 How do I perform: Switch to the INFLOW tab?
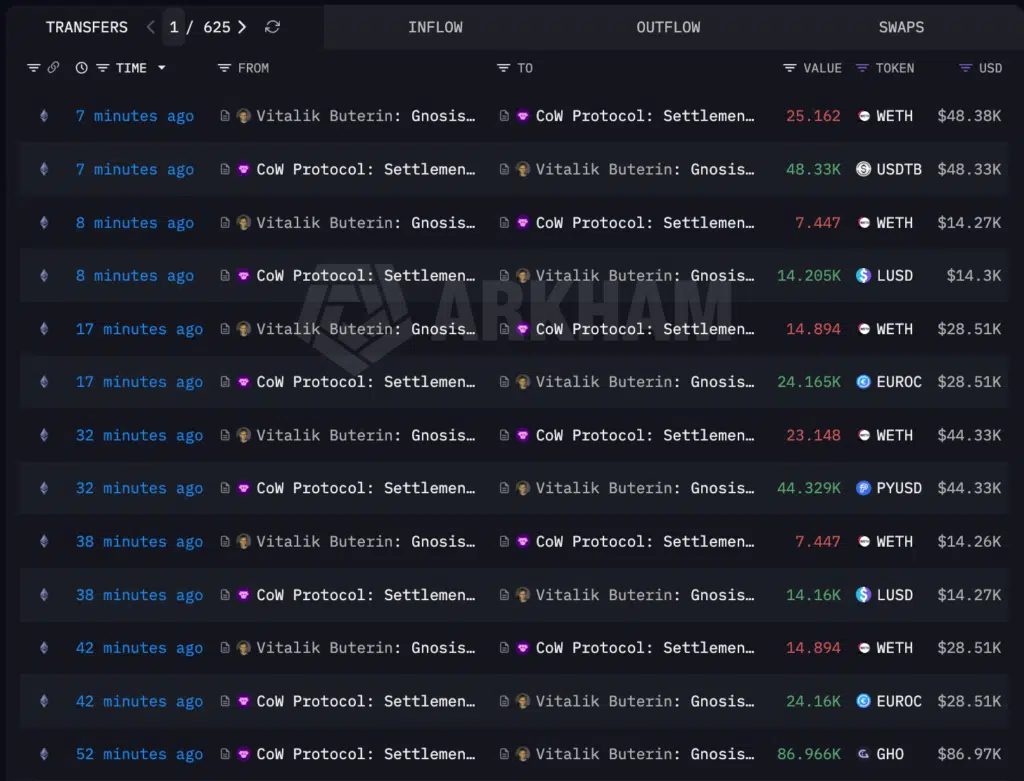(x=435, y=27)
